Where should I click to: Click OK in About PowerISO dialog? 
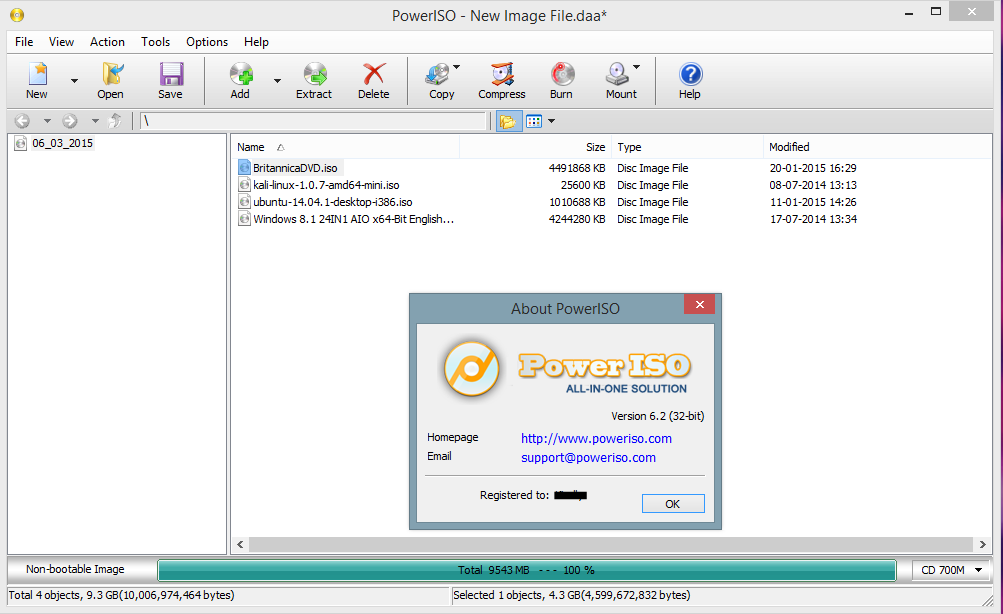pyautogui.click(x=673, y=503)
